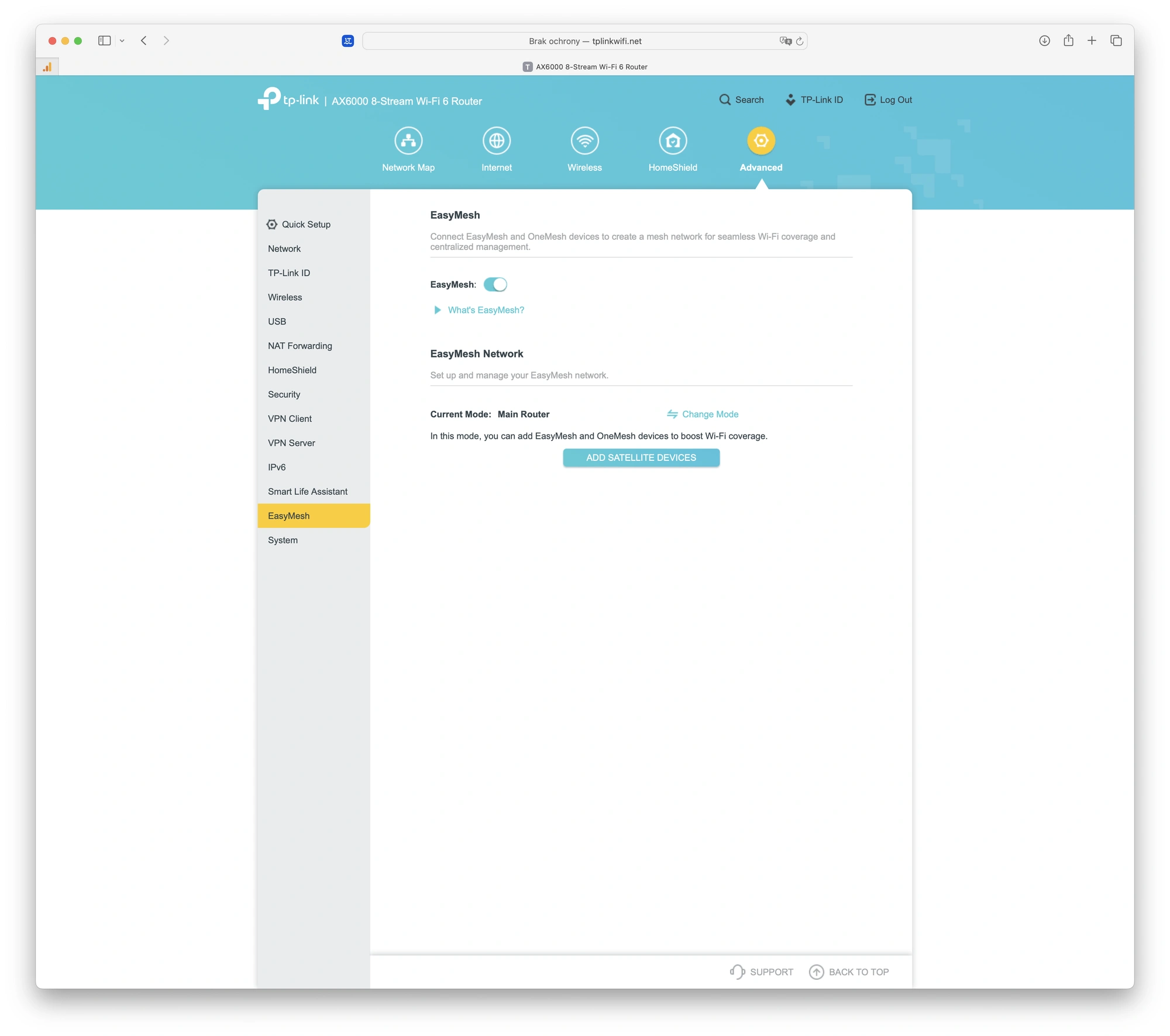Open the sidebar options dropdown chevron
Image resolution: width=1170 pixels, height=1036 pixels.
tap(122, 40)
